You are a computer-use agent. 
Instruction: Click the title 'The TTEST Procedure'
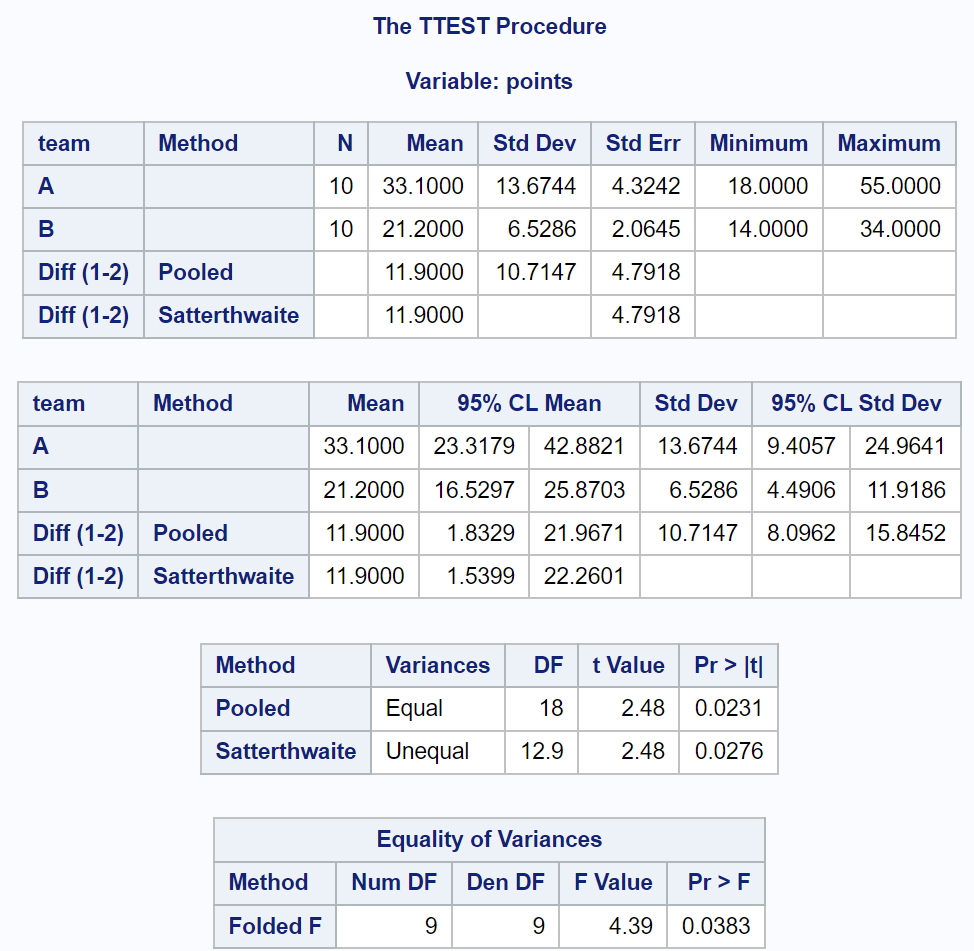coord(489,26)
